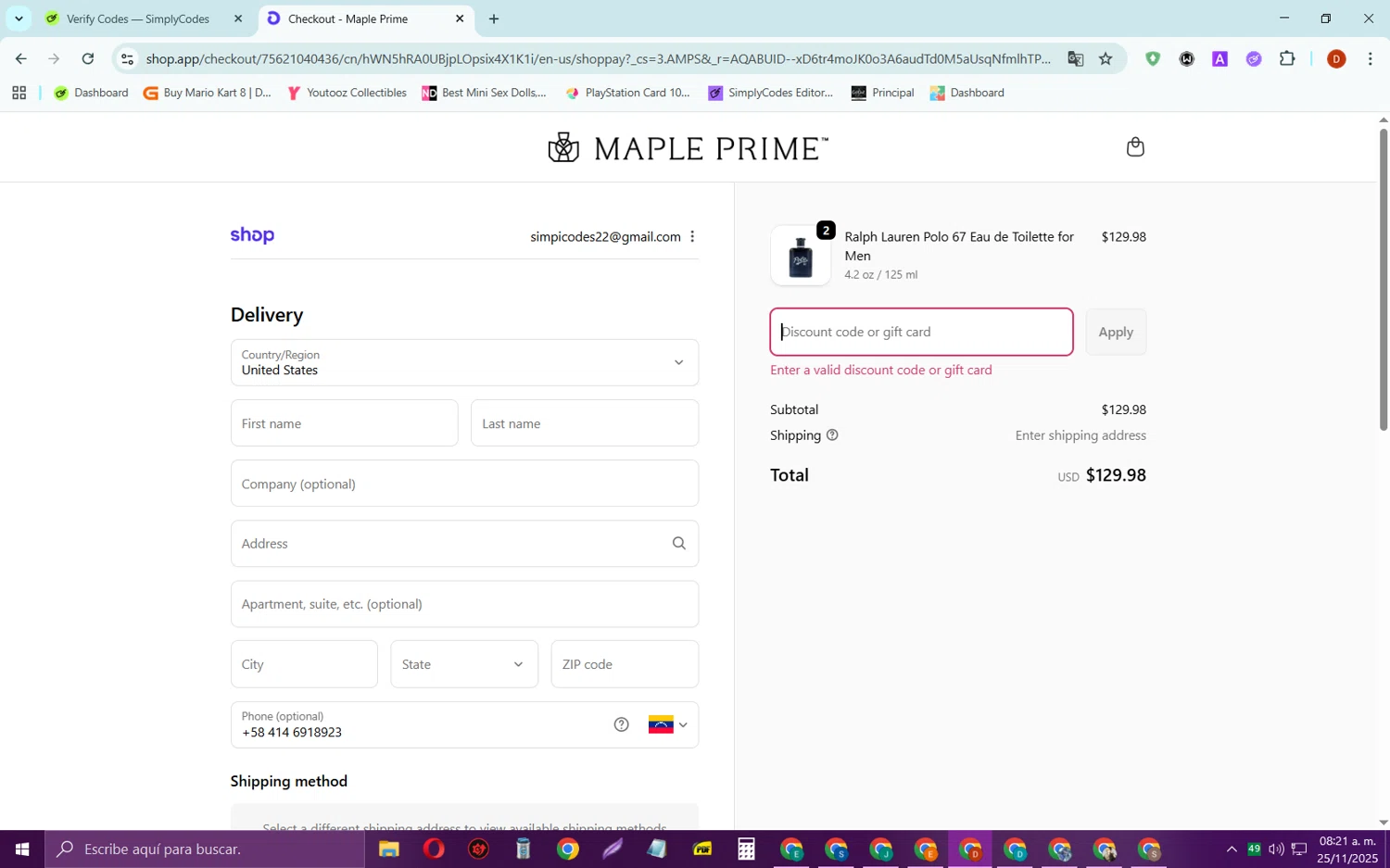Click simpicodes22@gmail.com email text

pyautogui.click(x=605, y=236)
